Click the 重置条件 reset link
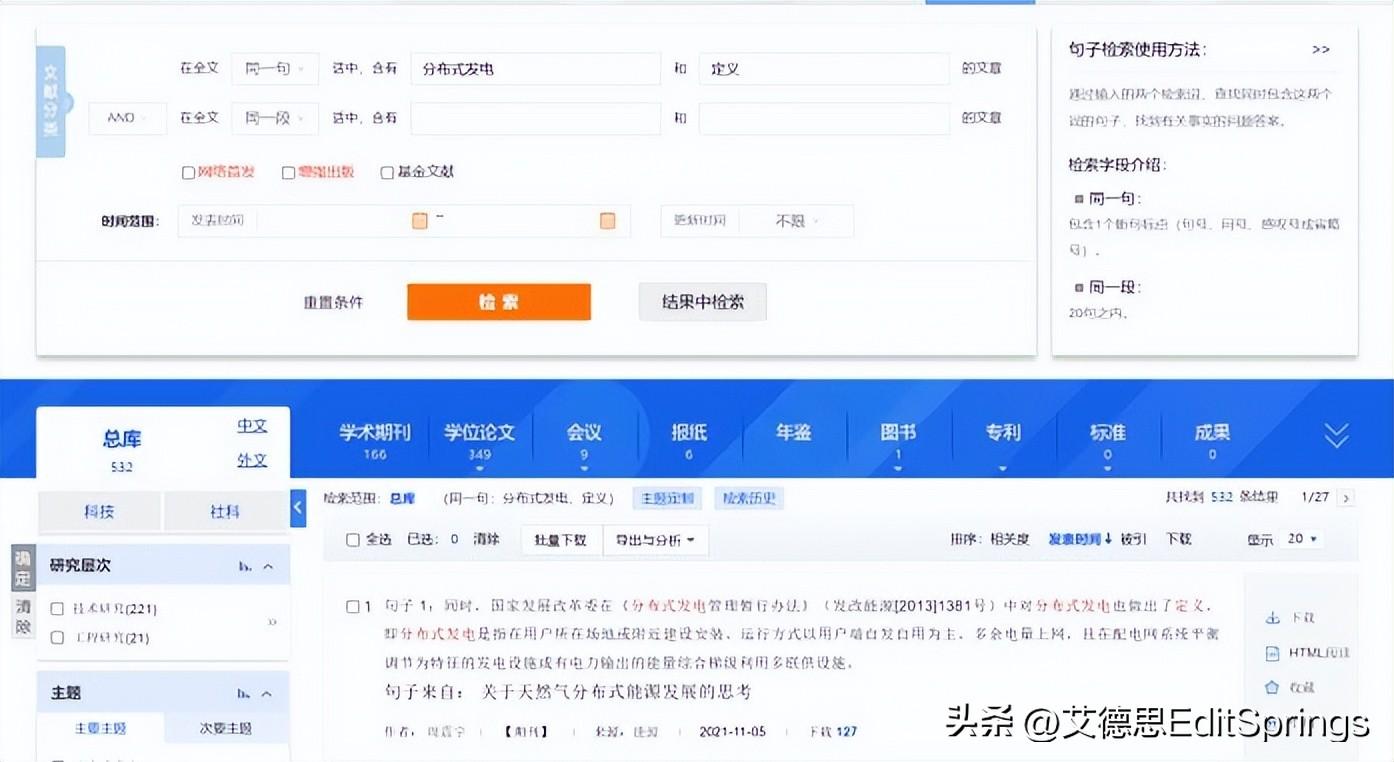The height and width of the screenshot is (762, 1394). coord(333,302)
